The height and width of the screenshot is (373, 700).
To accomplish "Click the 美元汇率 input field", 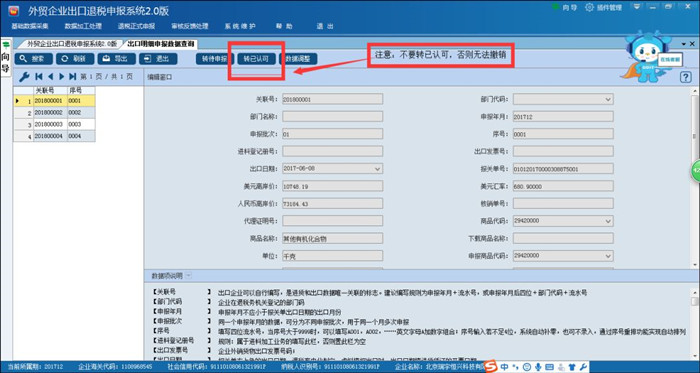I will click(563, 186).
